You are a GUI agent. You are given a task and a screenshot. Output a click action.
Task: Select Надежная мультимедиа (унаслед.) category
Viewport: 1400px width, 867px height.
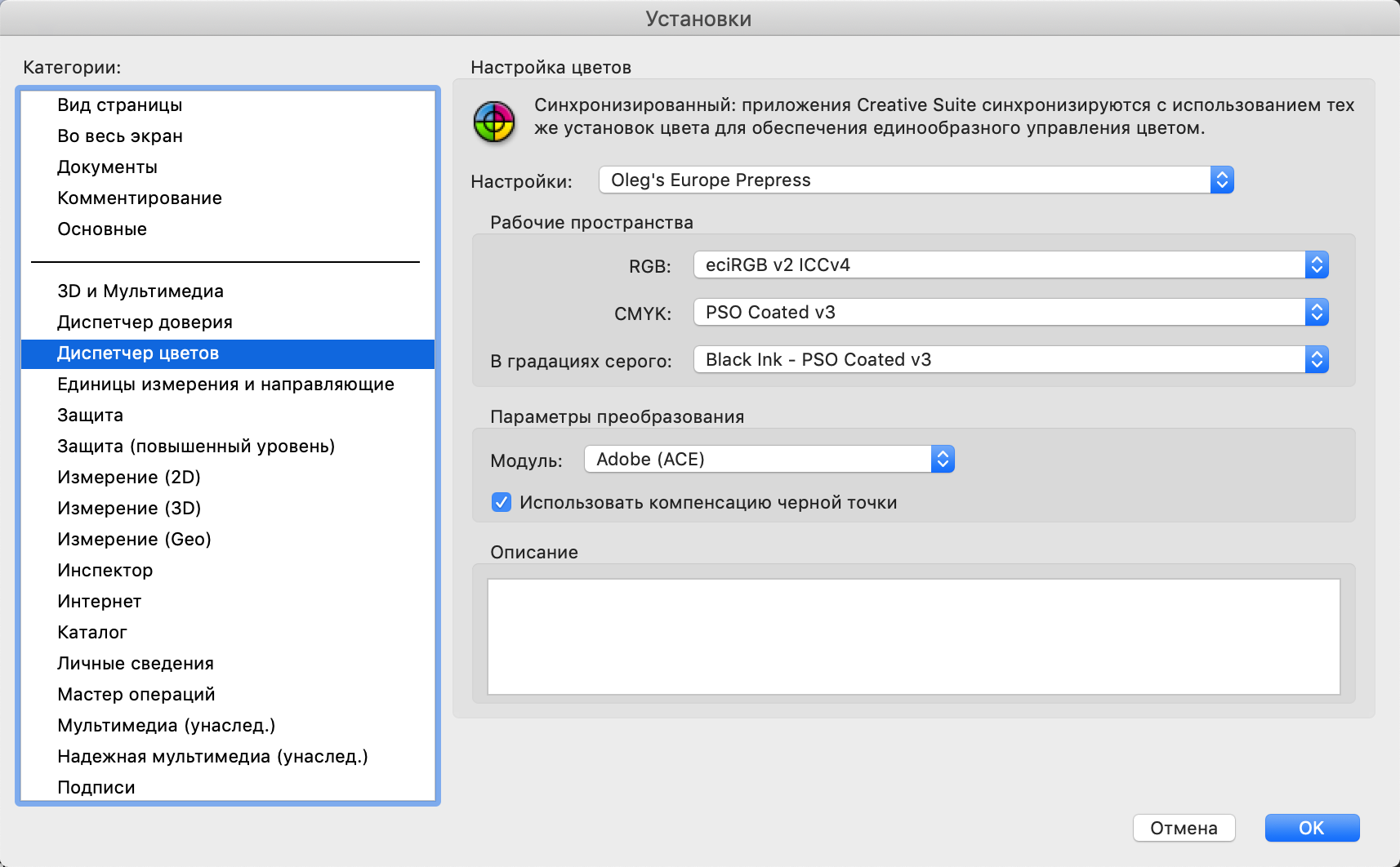coord(228,757)
